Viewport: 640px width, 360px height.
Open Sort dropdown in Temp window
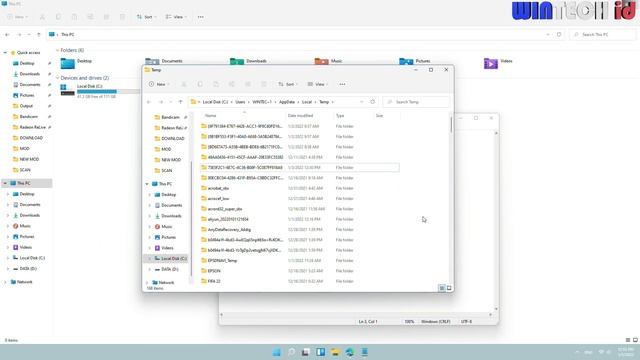[x=287, y=84]
